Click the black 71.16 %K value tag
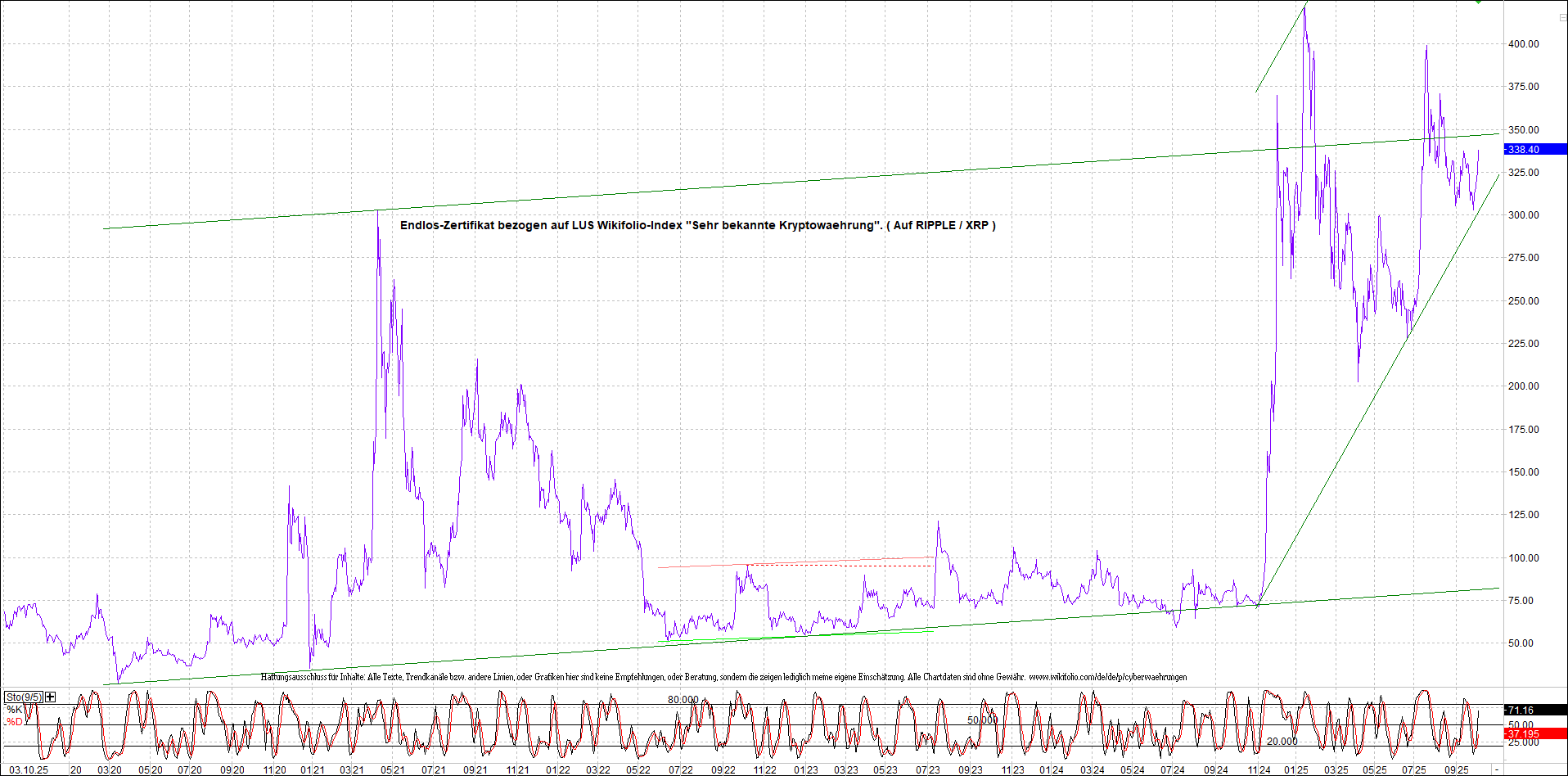 pos(1534,711)
